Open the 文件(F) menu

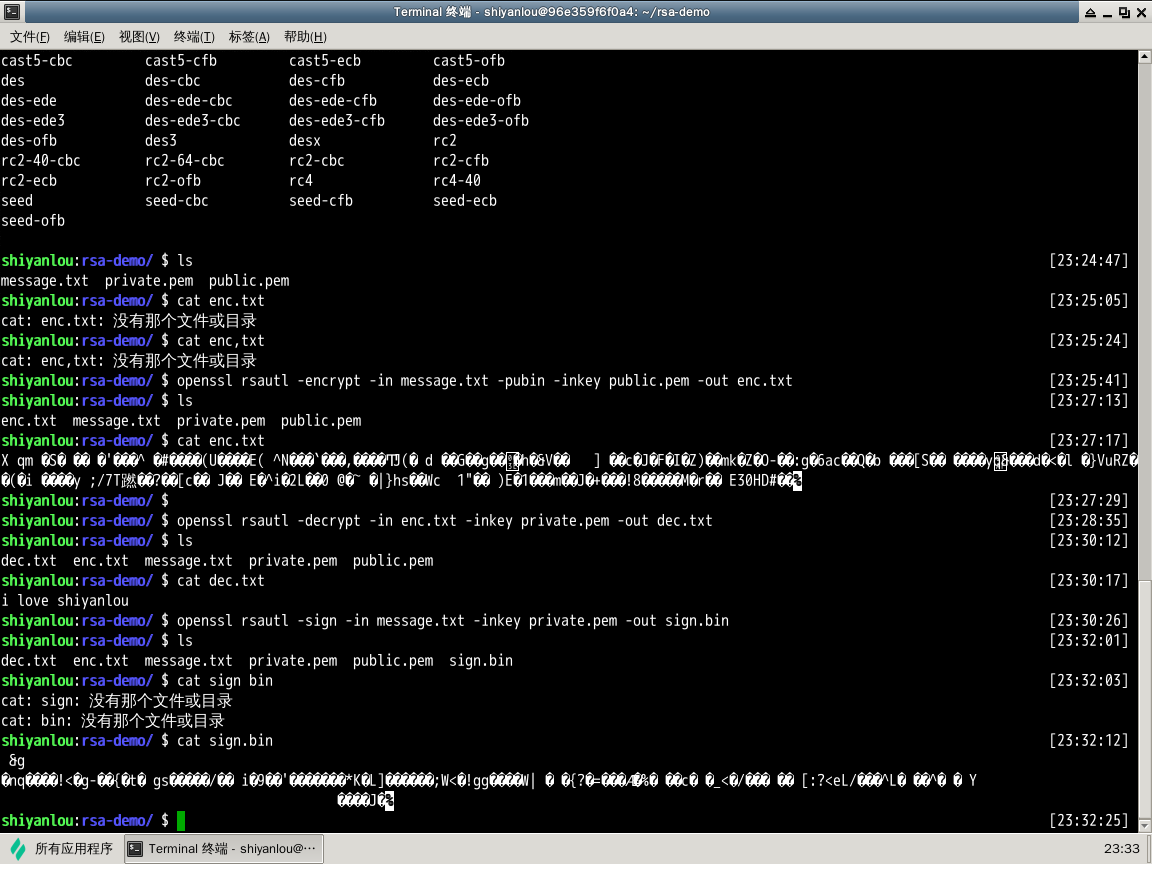29,37
